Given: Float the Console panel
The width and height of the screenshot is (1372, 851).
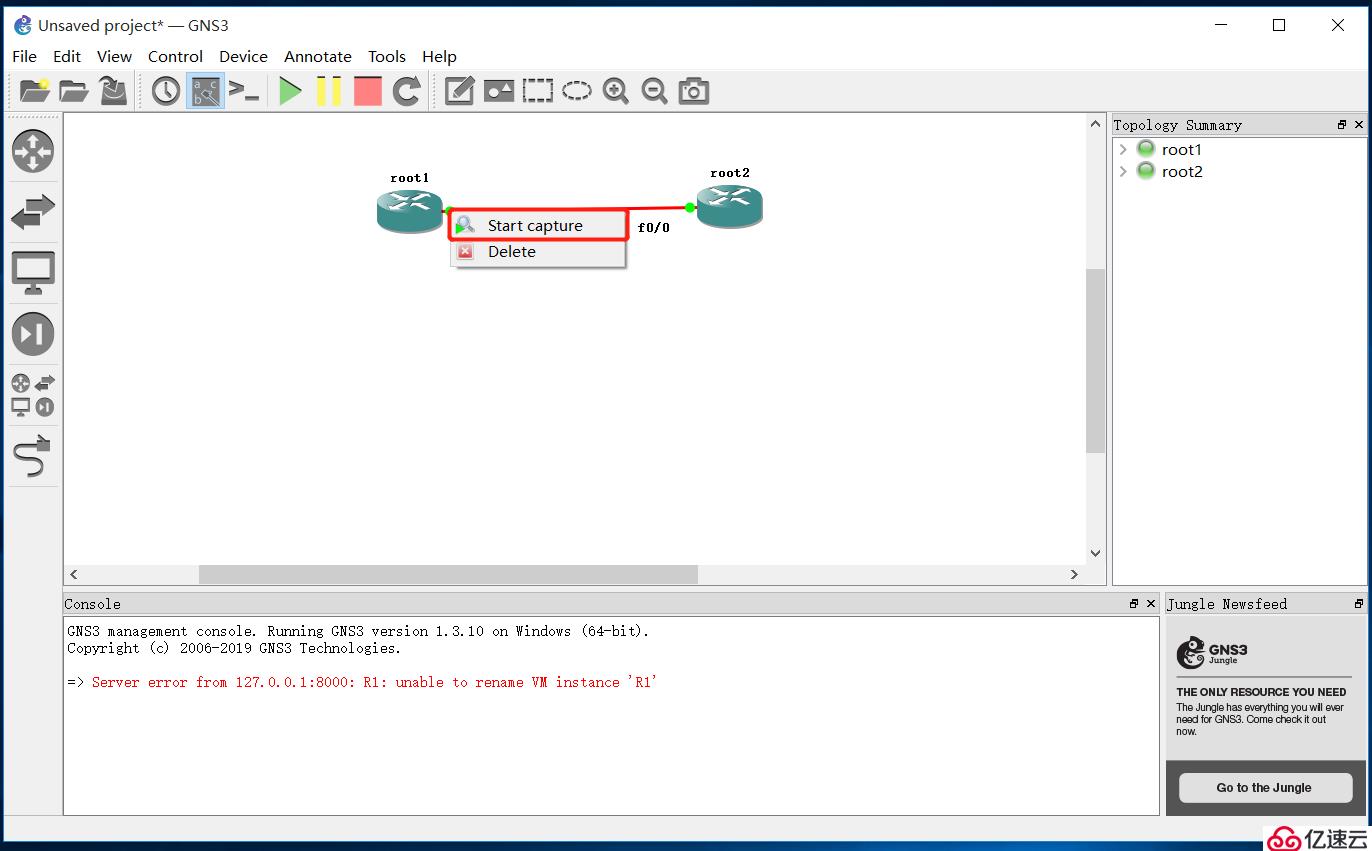Looking at the screenshot, I should (x=1134, y=604).
